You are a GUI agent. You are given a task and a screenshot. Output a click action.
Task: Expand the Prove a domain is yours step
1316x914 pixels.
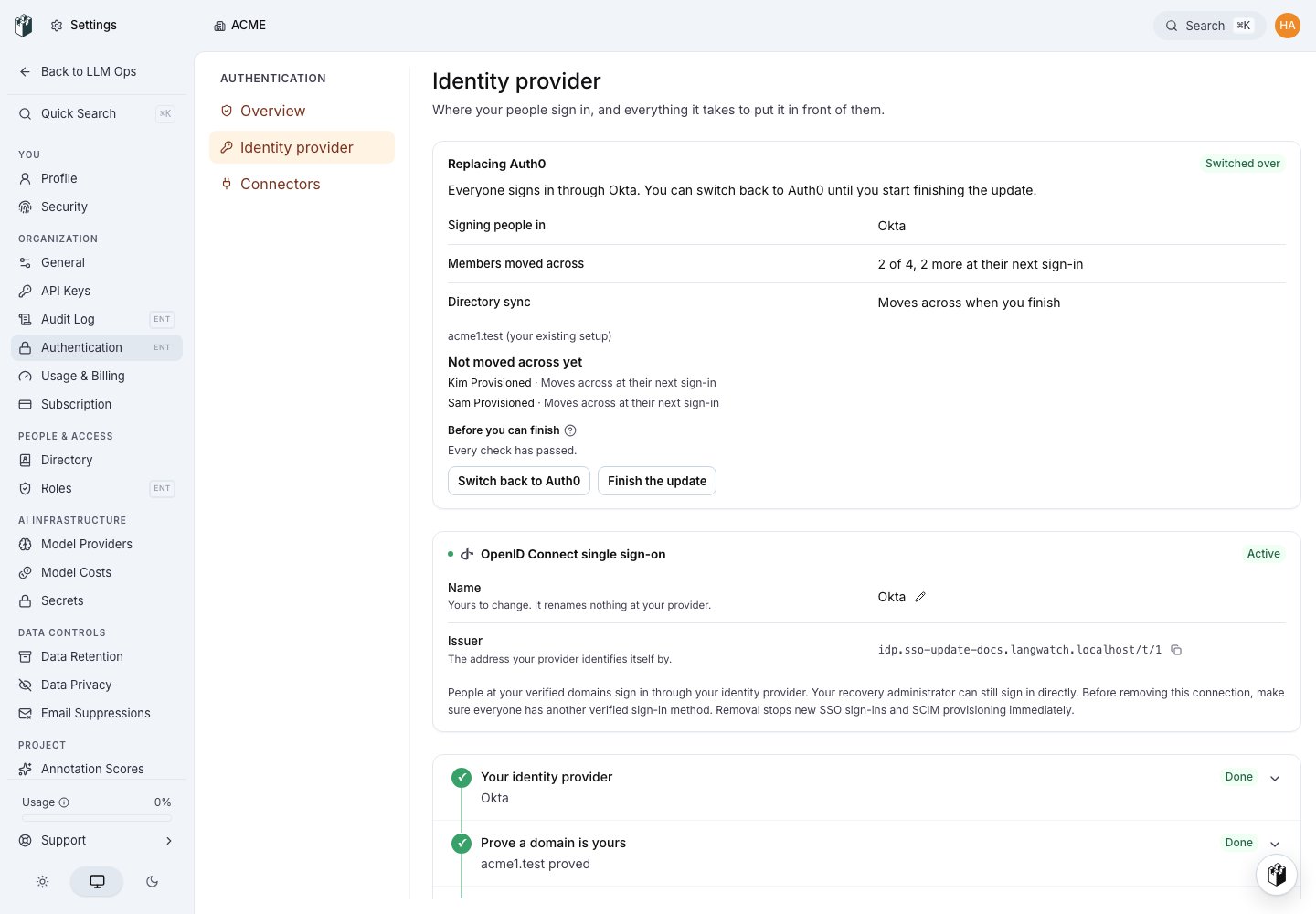pos(1275,845)
